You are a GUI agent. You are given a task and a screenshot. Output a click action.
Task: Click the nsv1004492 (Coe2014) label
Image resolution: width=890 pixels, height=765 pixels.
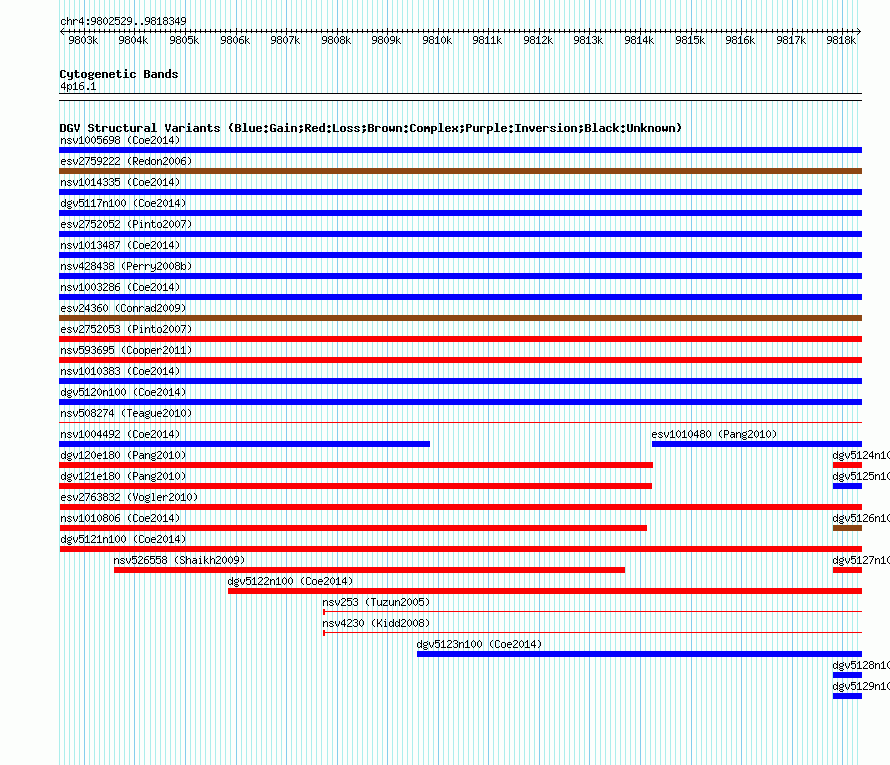pos(120,434)
